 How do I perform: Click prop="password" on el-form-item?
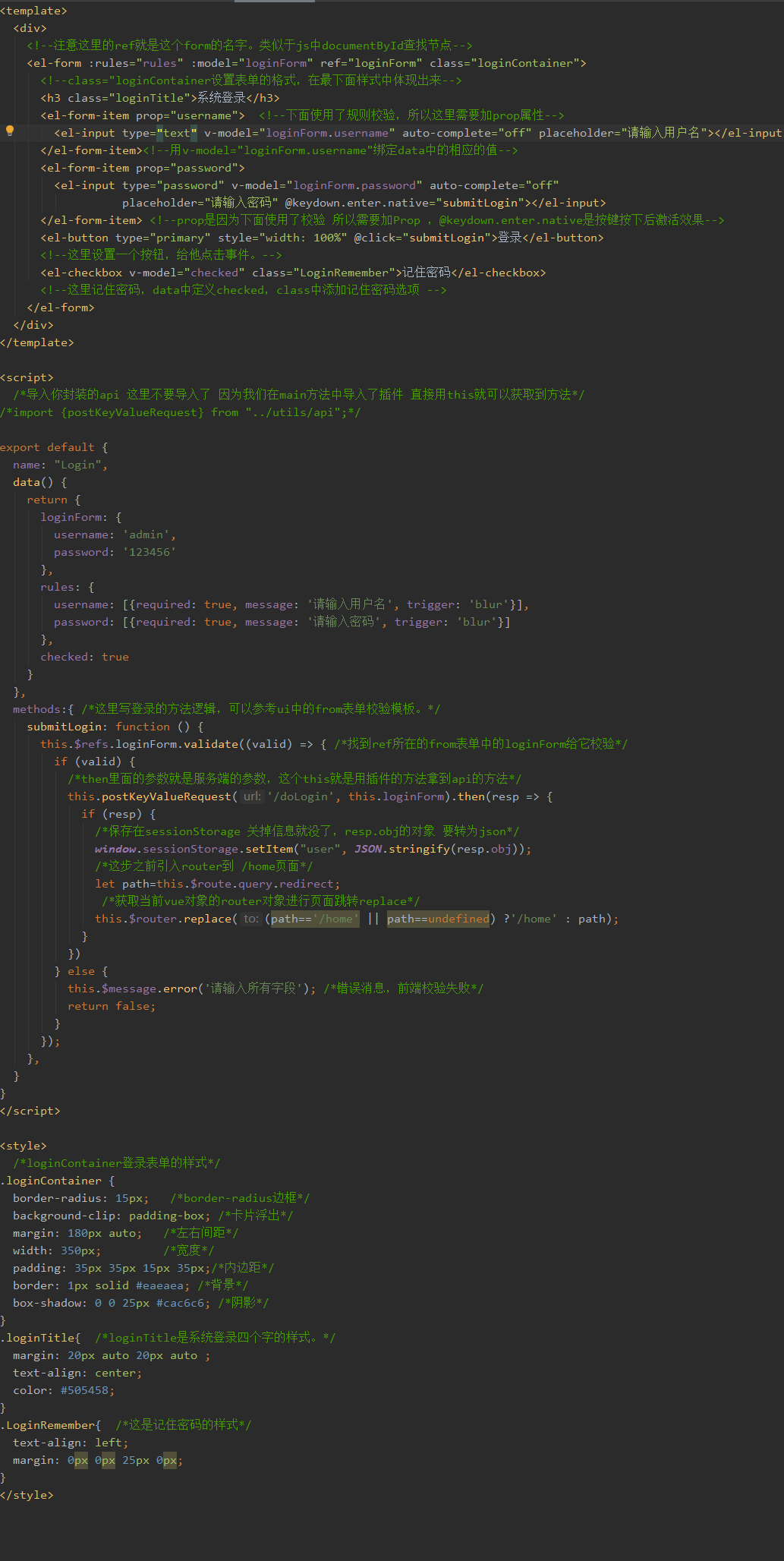[187, 168]
